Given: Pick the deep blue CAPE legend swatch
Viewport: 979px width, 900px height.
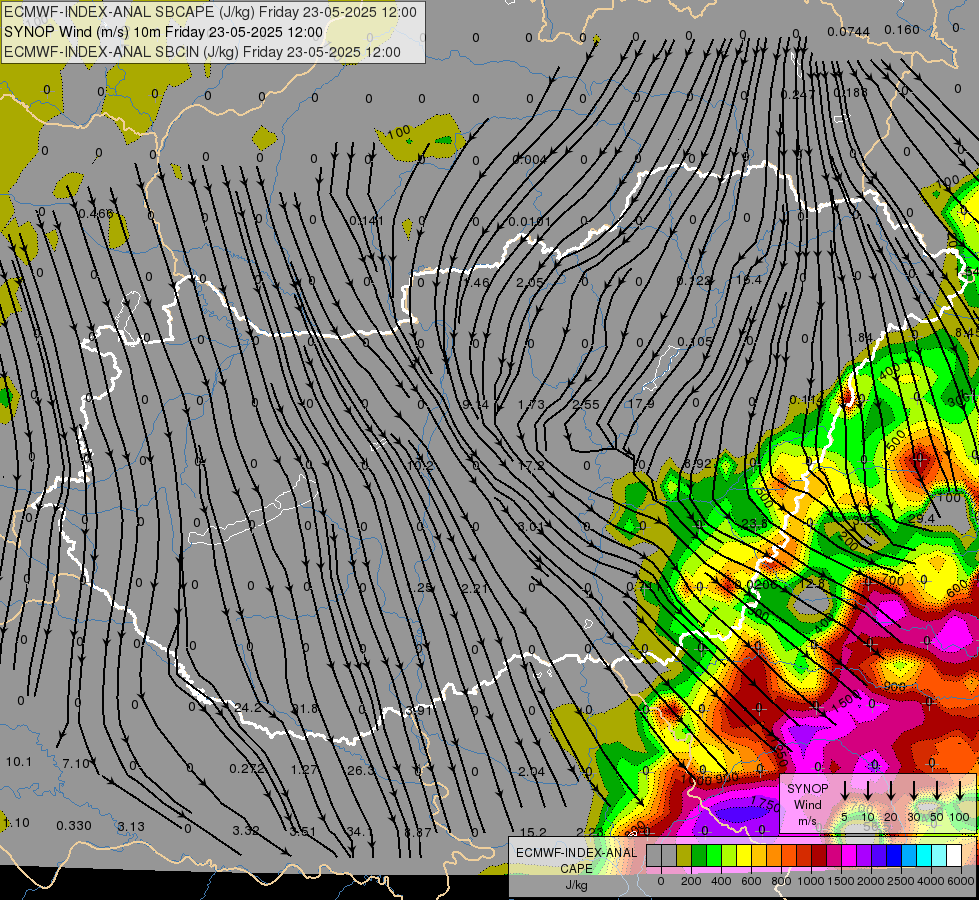Looking at the screenshot, I should 895,855.
